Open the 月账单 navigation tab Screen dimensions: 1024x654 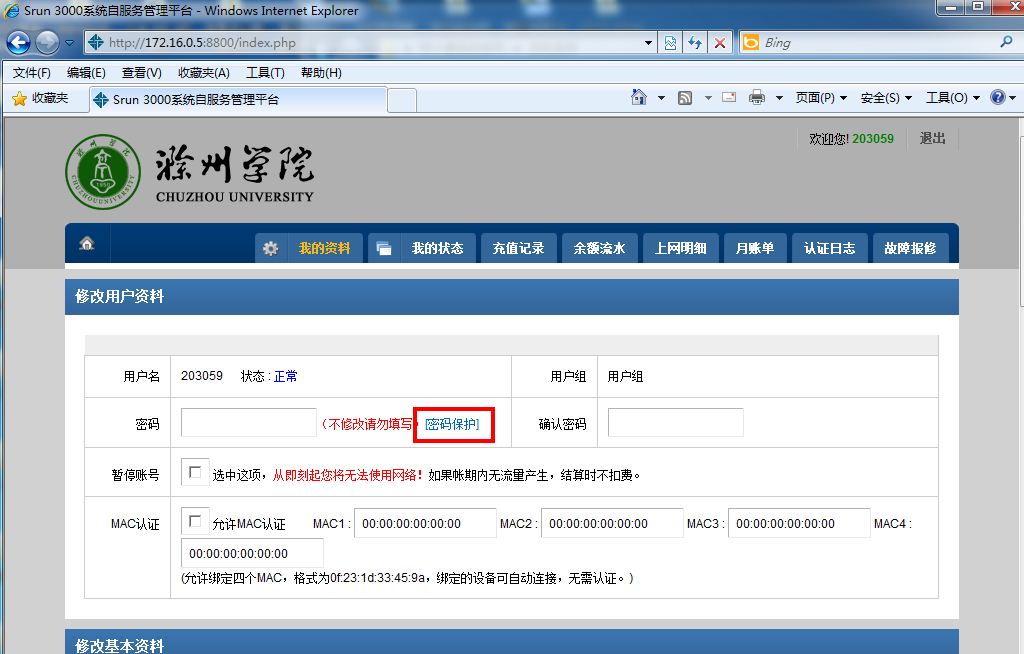(x=755, y=248)
